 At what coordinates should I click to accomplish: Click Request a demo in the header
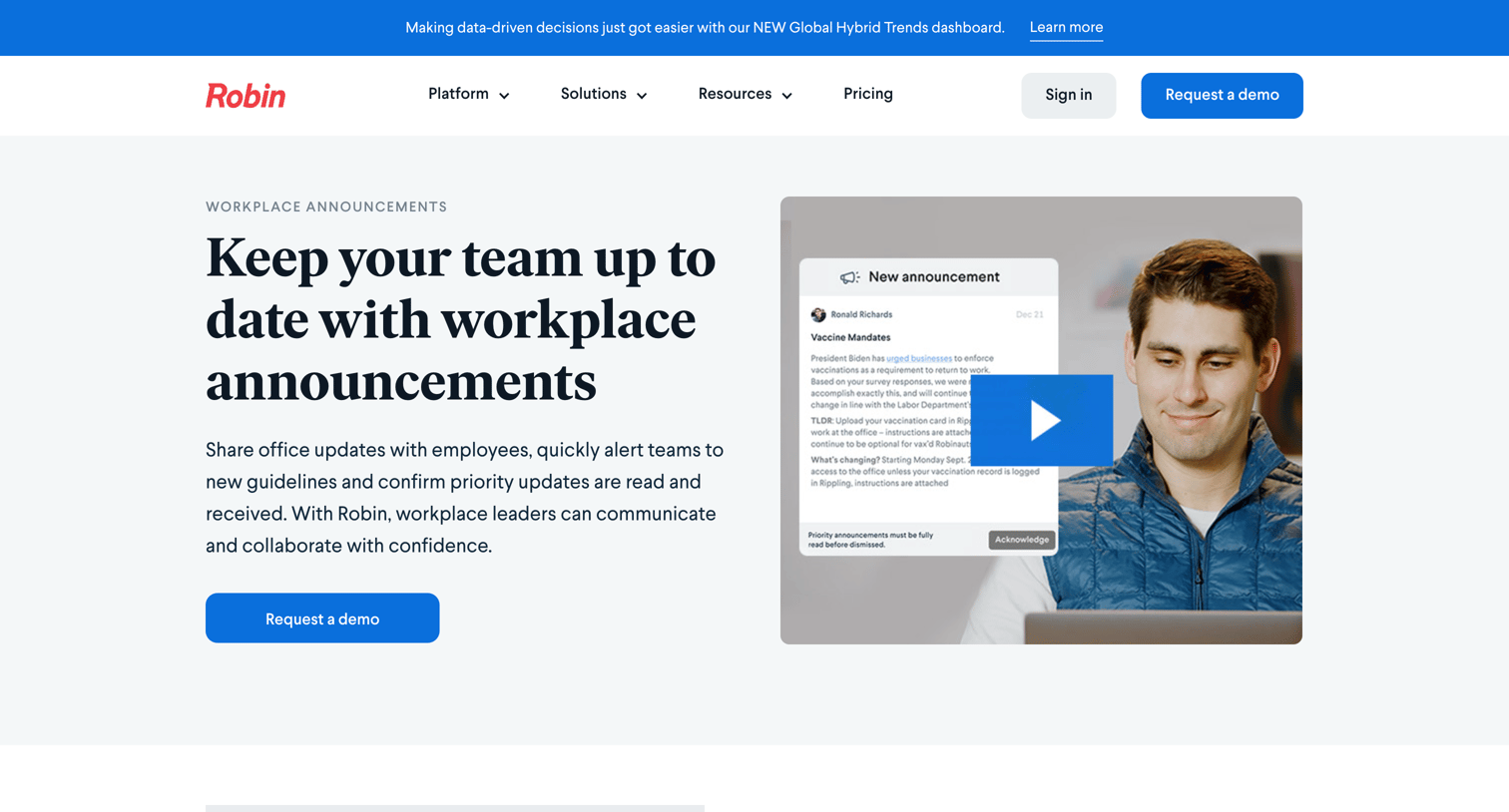point(1222,96)
